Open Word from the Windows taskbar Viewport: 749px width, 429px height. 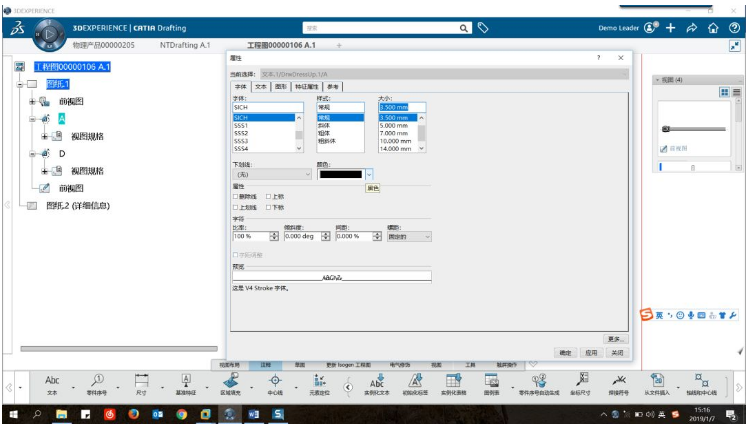254,414
